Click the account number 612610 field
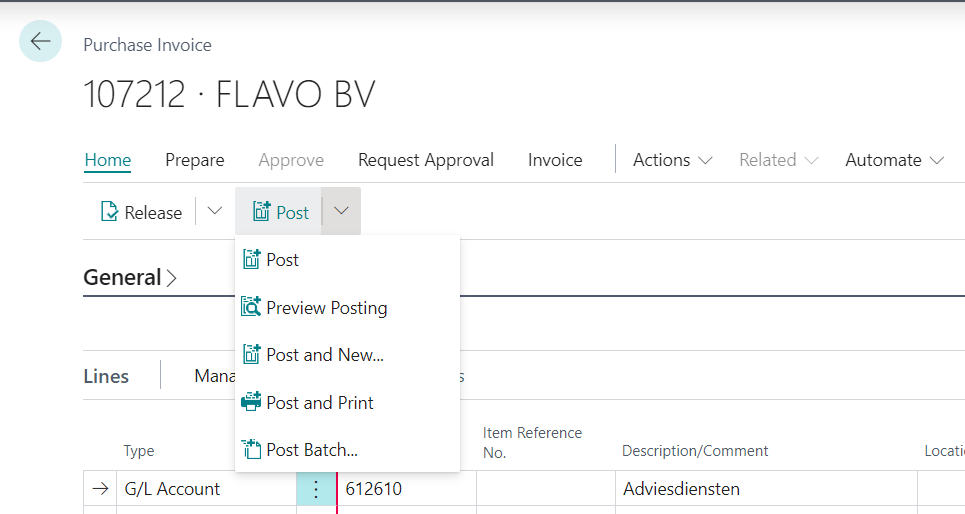 pyautogui.click(x=400, y=489)
